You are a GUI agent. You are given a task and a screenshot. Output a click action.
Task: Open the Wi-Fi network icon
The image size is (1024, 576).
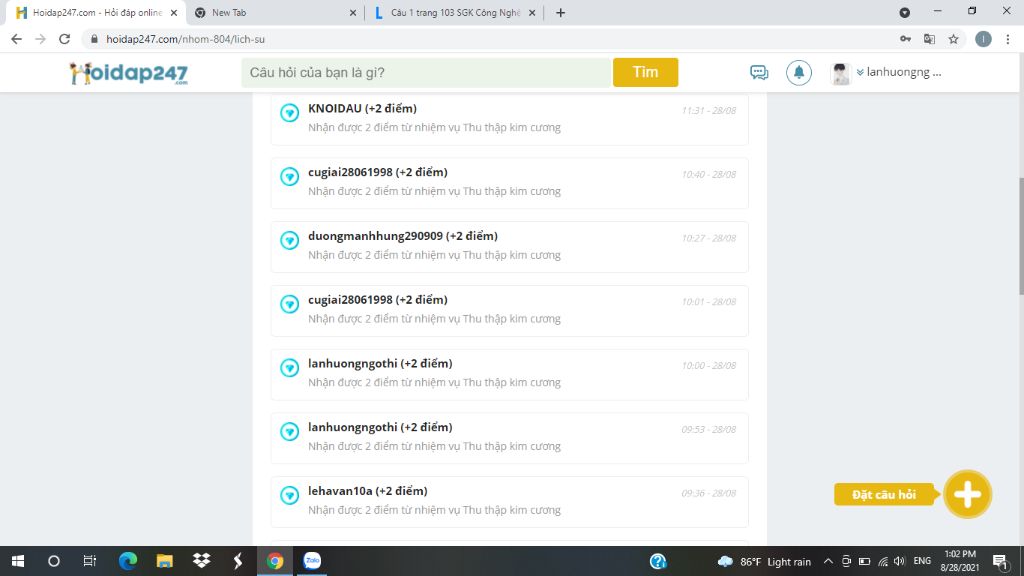coord(883,562)
